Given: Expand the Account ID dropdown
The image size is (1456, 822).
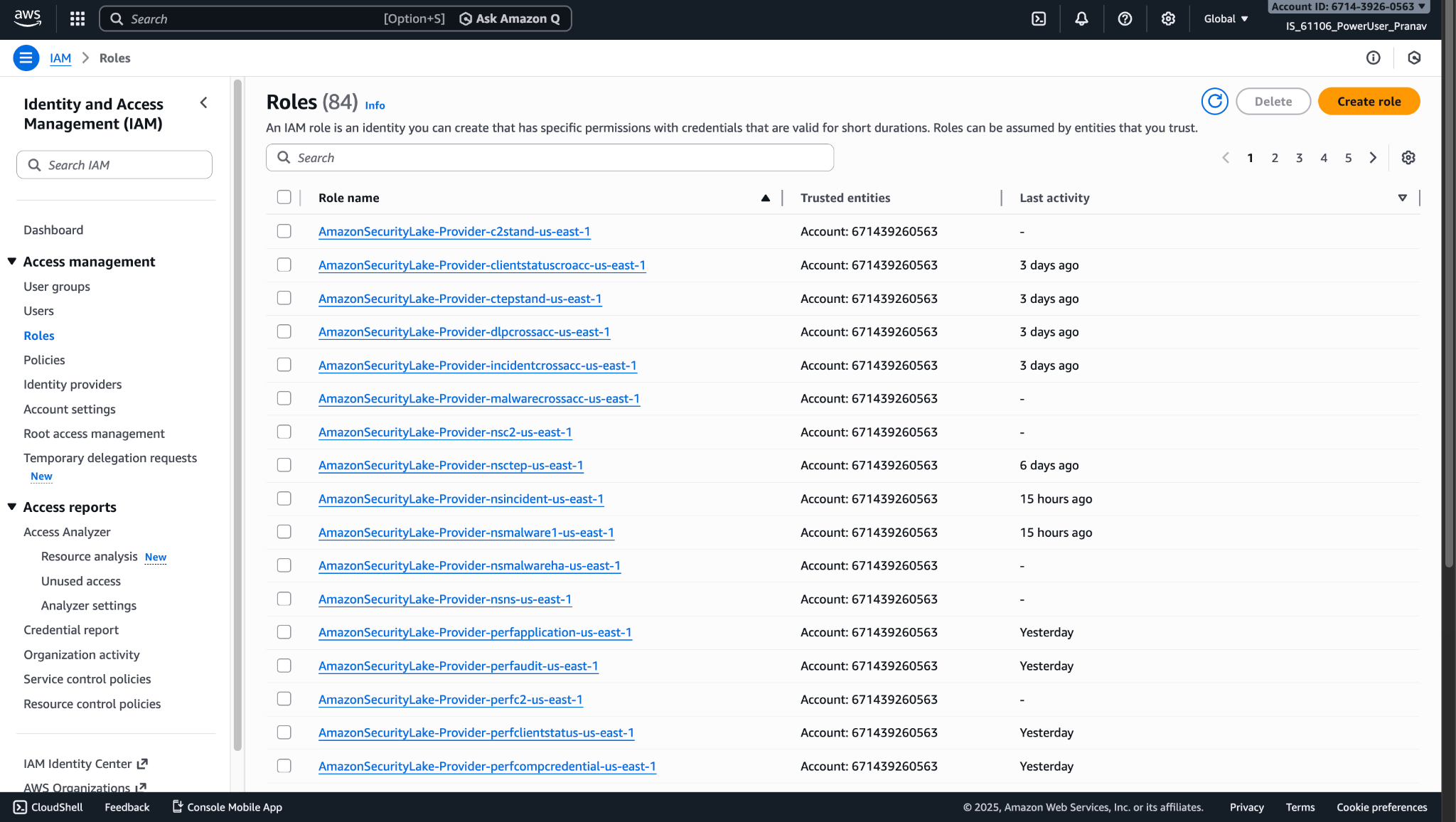Looking at the screenshot, I should (1348, 6).
